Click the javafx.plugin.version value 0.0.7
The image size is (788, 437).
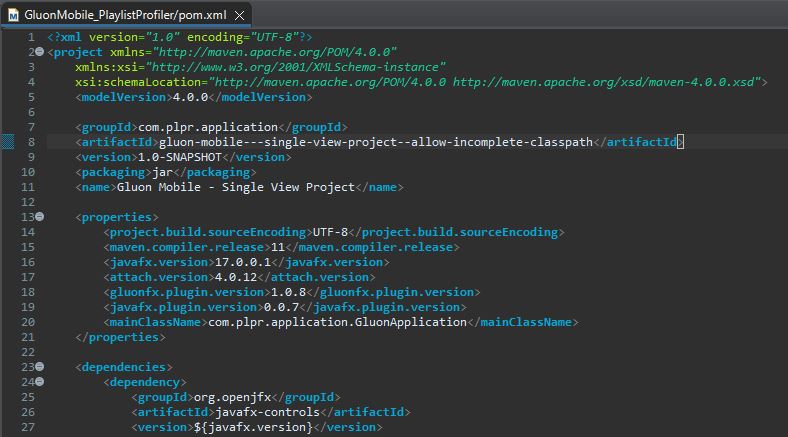tap(281, 307)
